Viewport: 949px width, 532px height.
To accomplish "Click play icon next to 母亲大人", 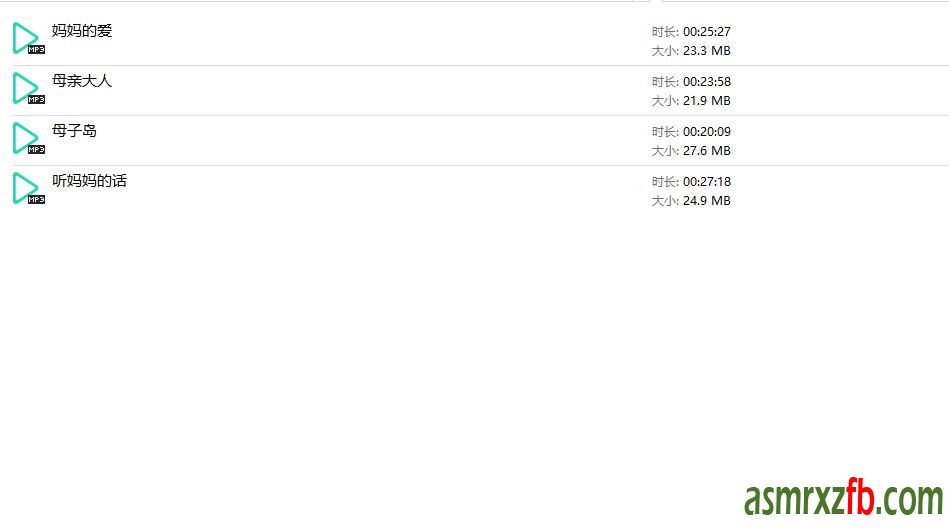I will click(24, 87).
